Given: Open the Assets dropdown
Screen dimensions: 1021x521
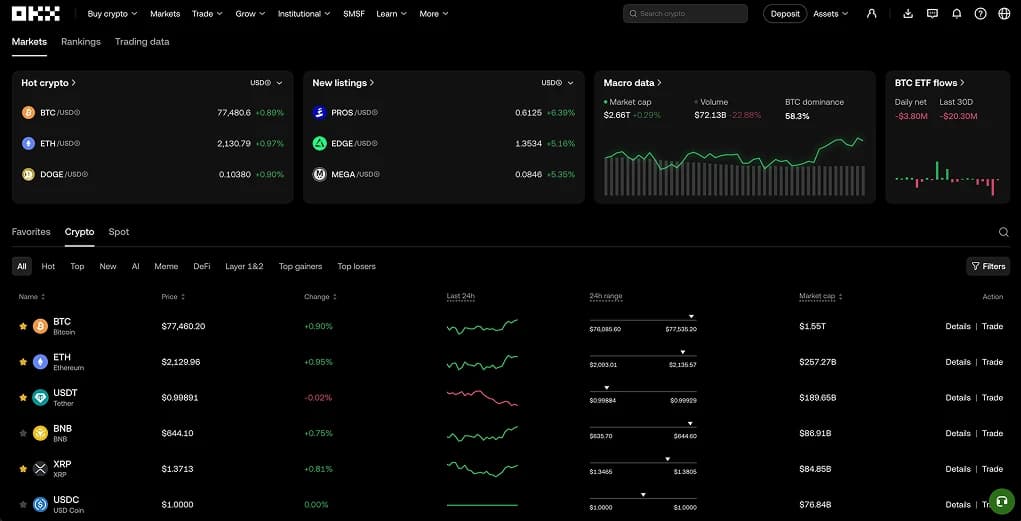Looking at the screenshot, I should [831, 14].
